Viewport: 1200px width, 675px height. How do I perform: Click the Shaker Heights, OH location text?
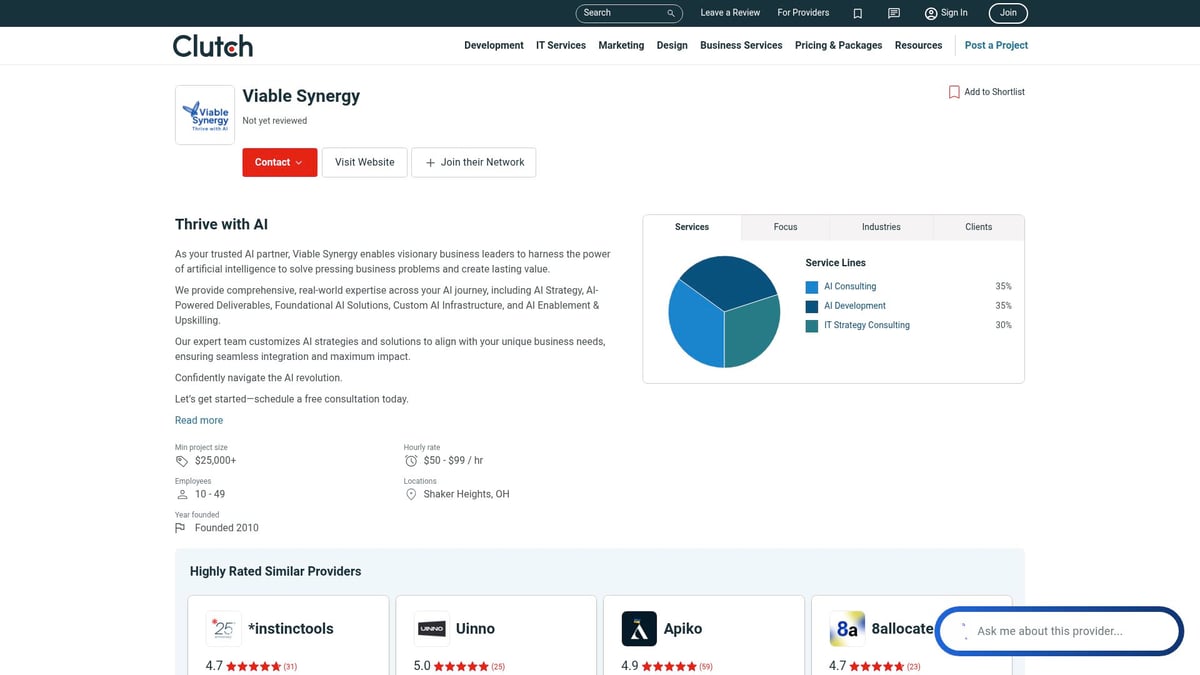pyautogui.click(x=466, y=495)
